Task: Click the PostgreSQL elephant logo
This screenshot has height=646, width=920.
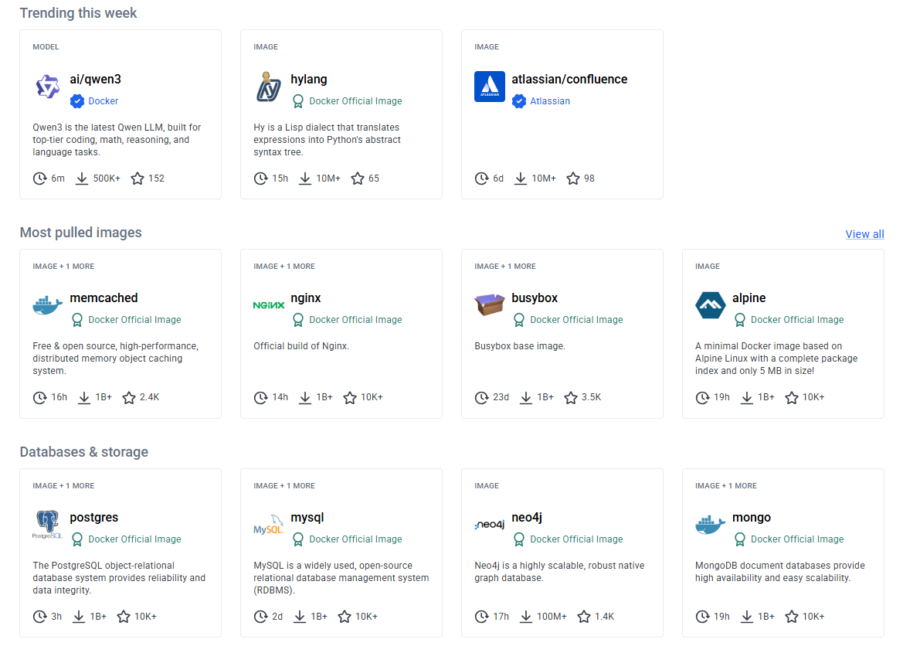Action: pyautogui.click(x=47, y=525)
